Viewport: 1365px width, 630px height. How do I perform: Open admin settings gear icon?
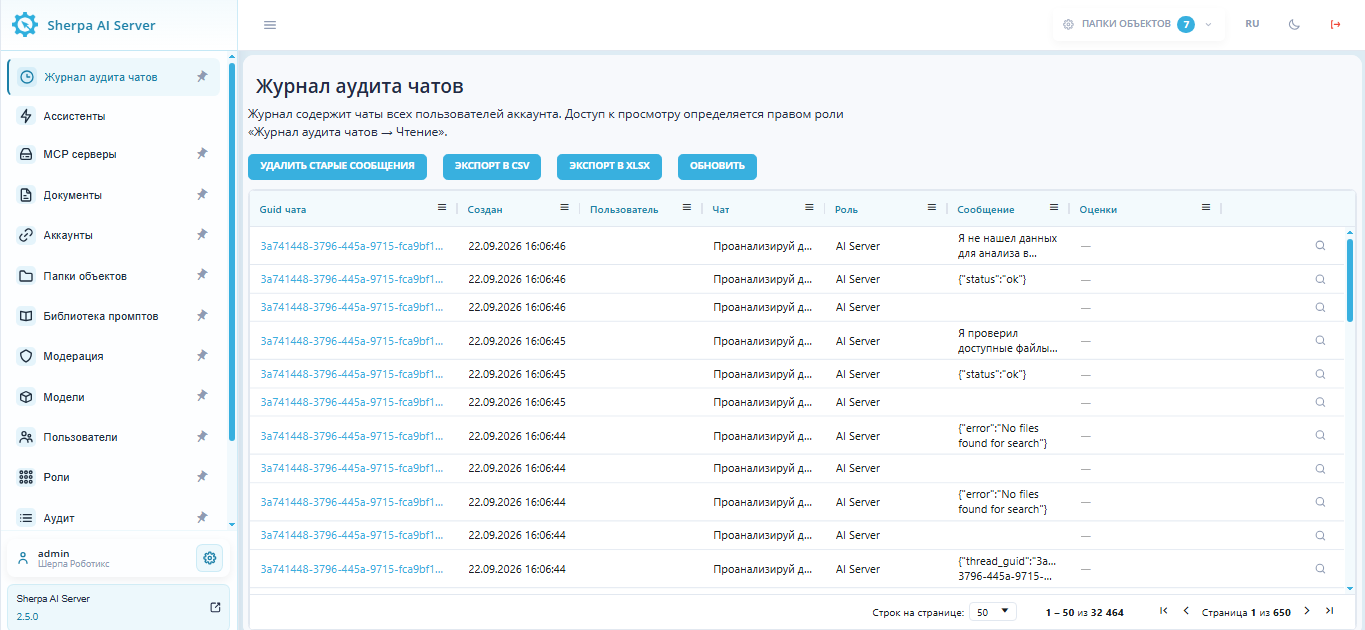(x=209, y=558)
